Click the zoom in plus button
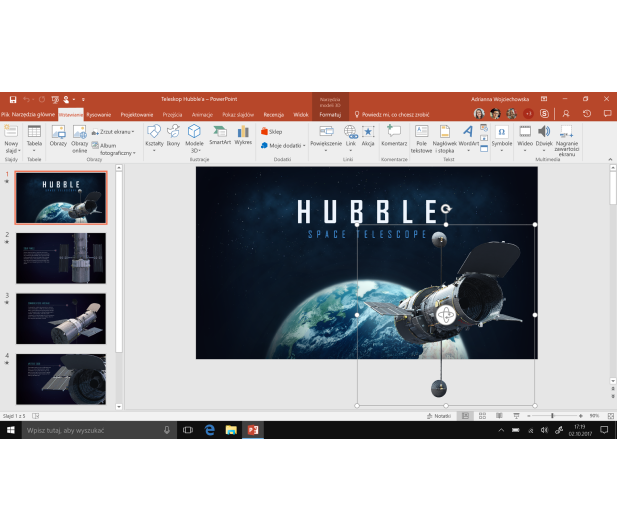This screenshot has height=530, width=617. 580,416
